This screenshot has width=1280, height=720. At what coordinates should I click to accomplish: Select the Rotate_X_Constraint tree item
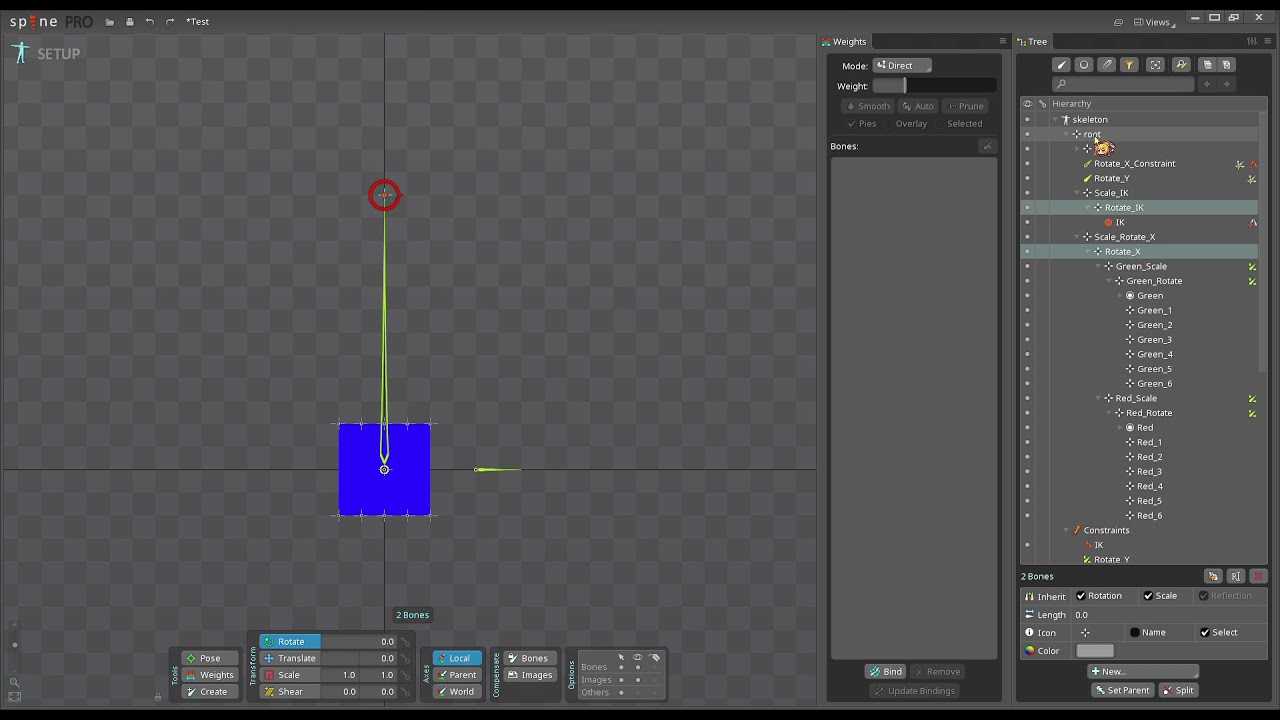point(1134,164)
